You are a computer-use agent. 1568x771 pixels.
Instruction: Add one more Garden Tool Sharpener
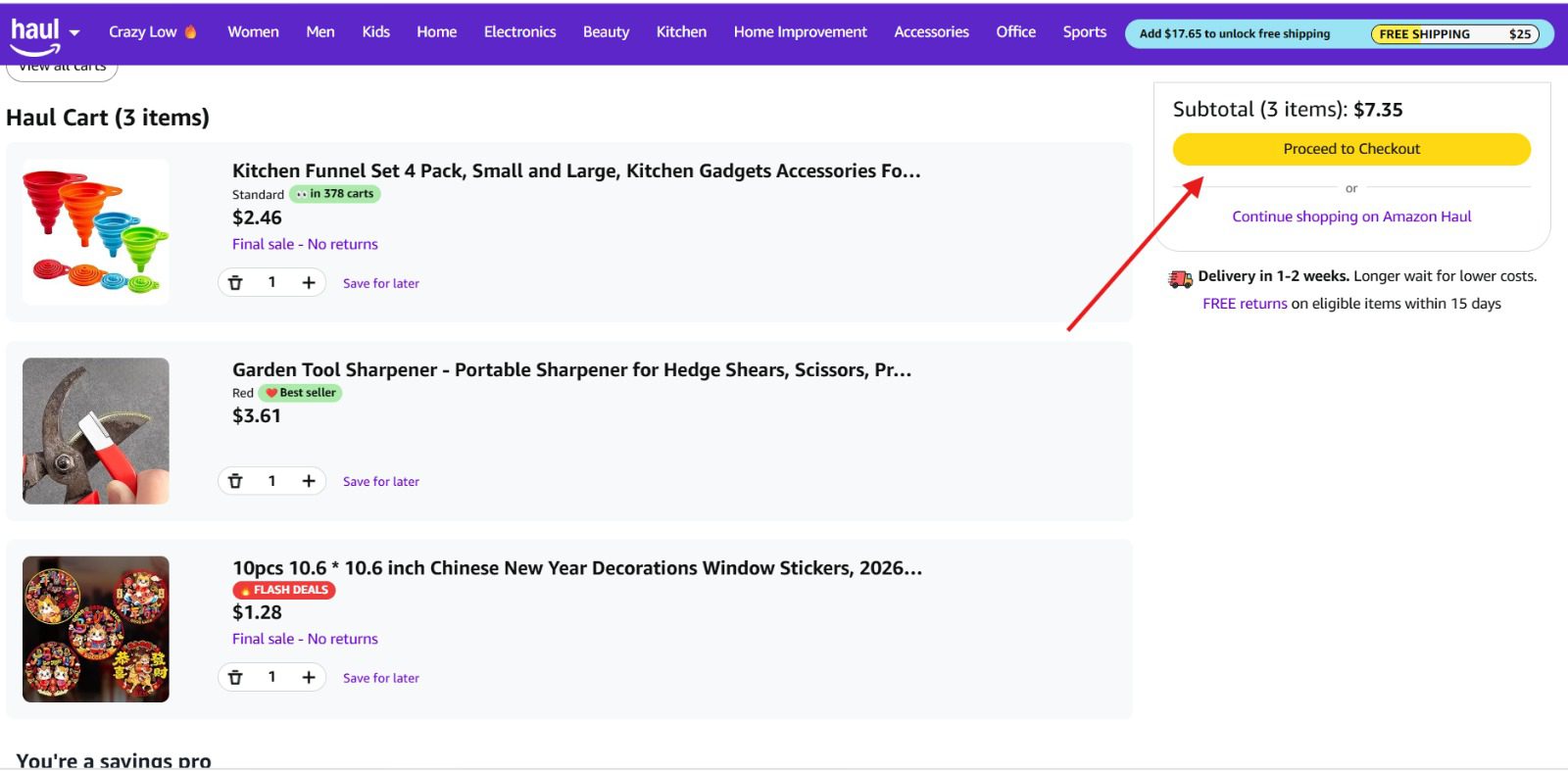coord(309,481)
